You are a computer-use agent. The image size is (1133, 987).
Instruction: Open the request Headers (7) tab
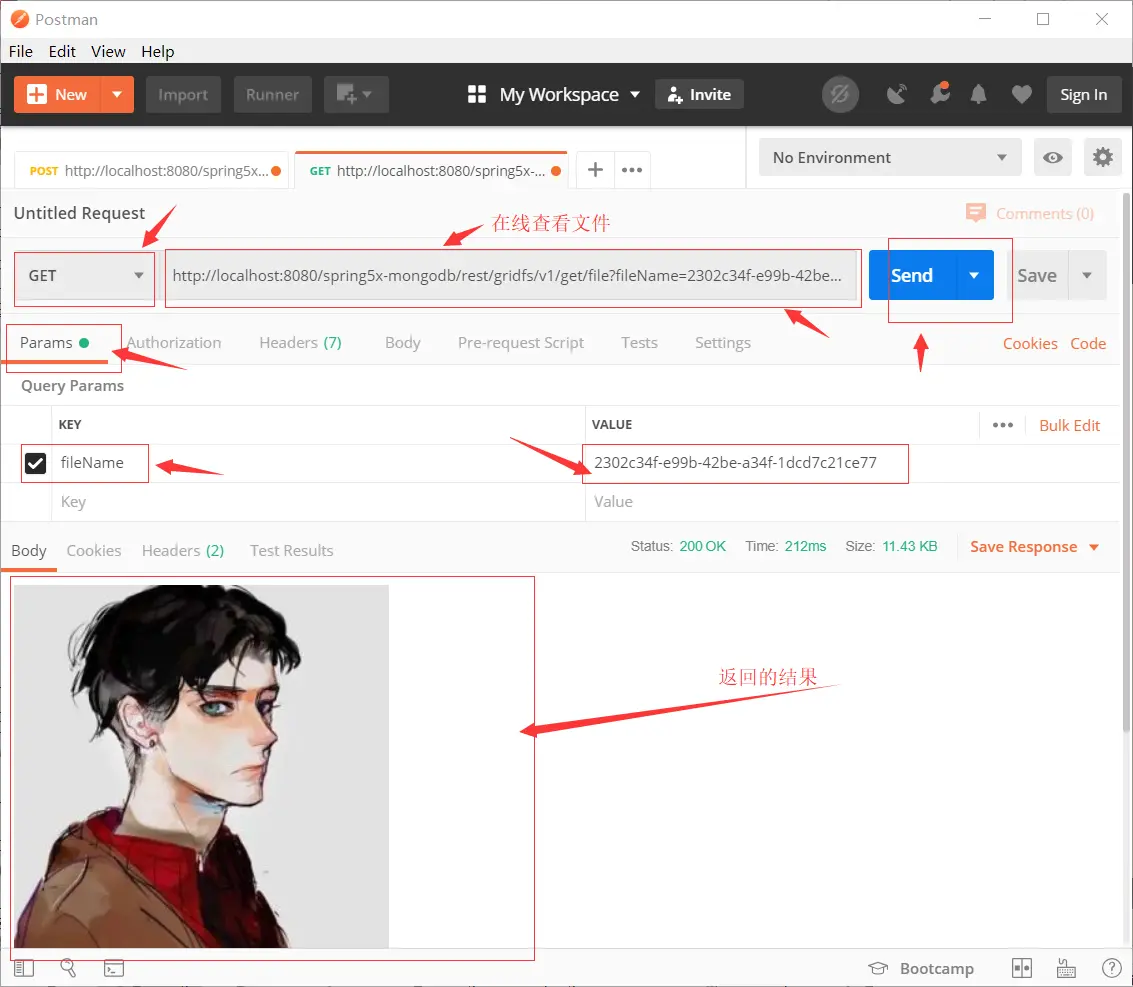(x=301, y=342)
